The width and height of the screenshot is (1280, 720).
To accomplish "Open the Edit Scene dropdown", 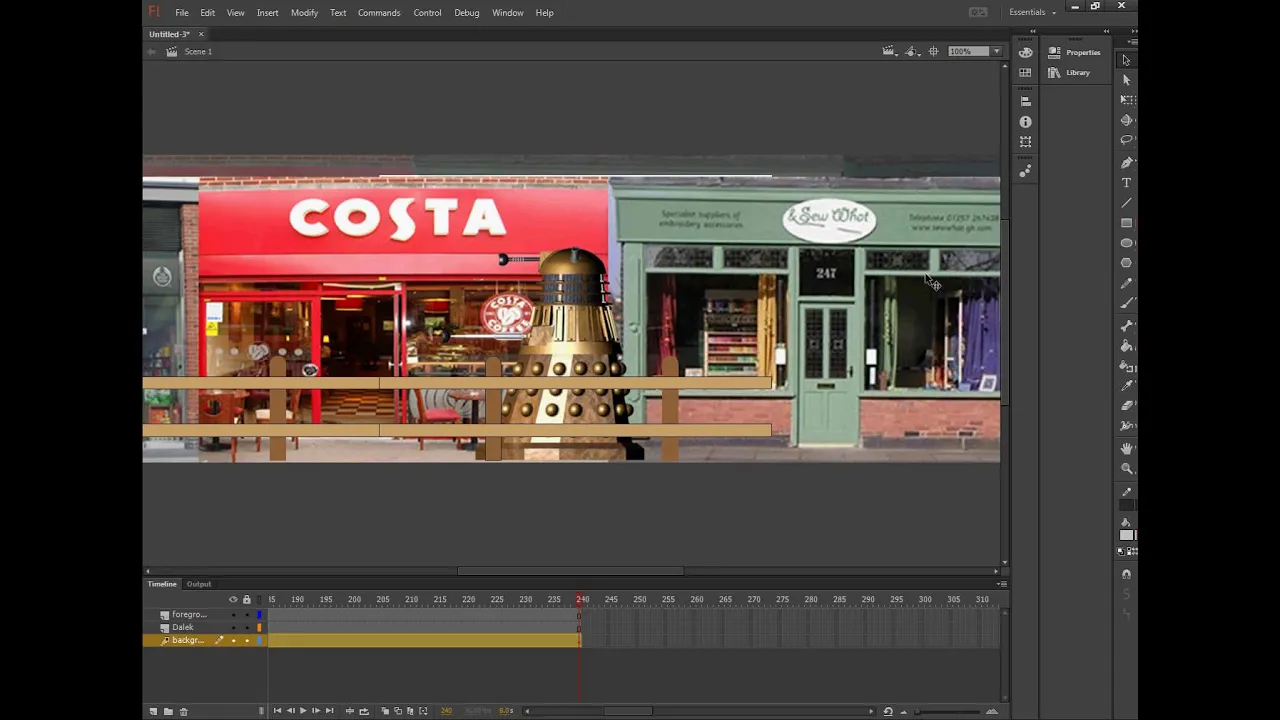I will (x=889, y=51).
